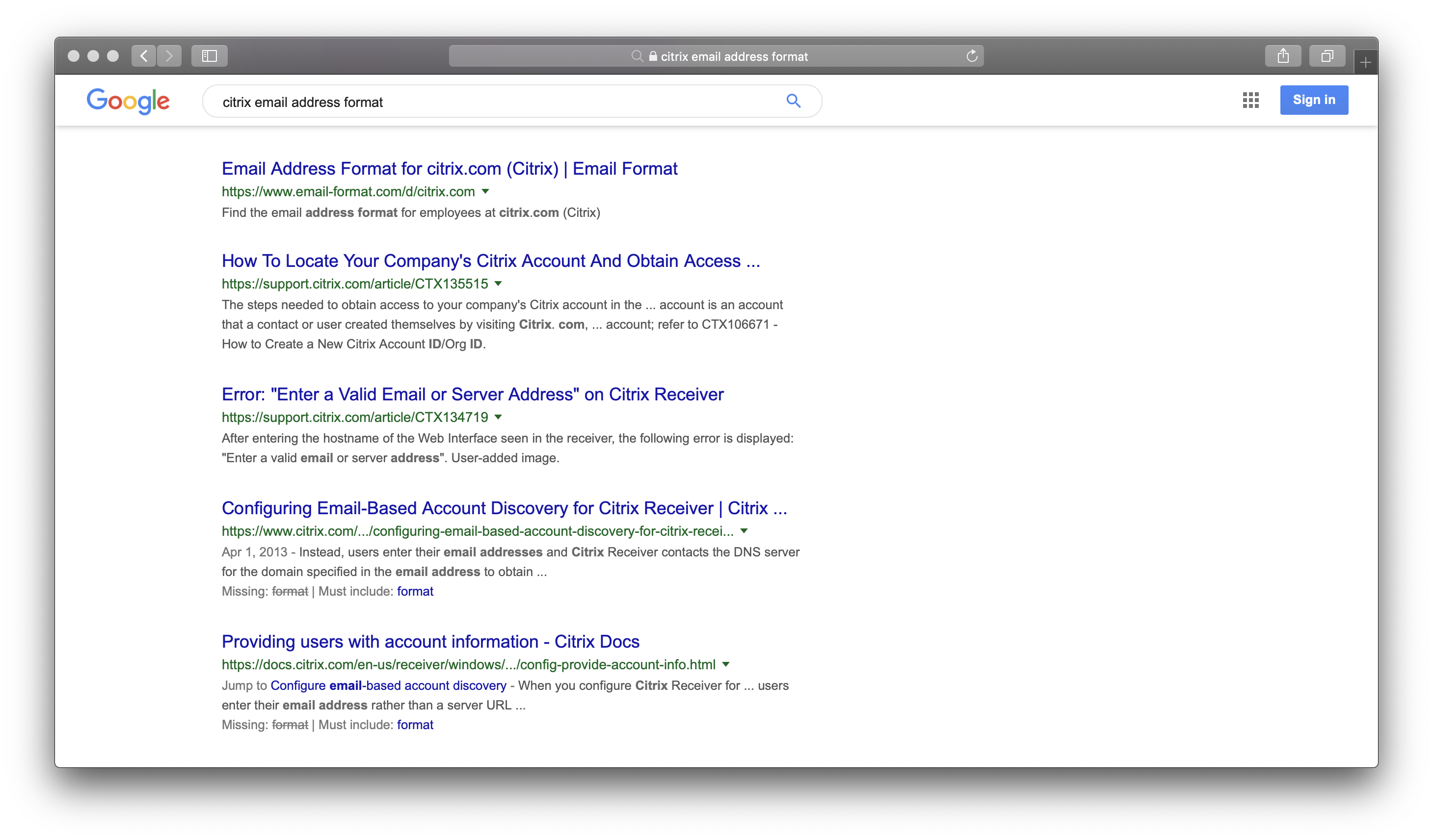Open How To Locate Your Company's Citrix Account
This screenshot has height=840, width=1433.
pos(491,261)
